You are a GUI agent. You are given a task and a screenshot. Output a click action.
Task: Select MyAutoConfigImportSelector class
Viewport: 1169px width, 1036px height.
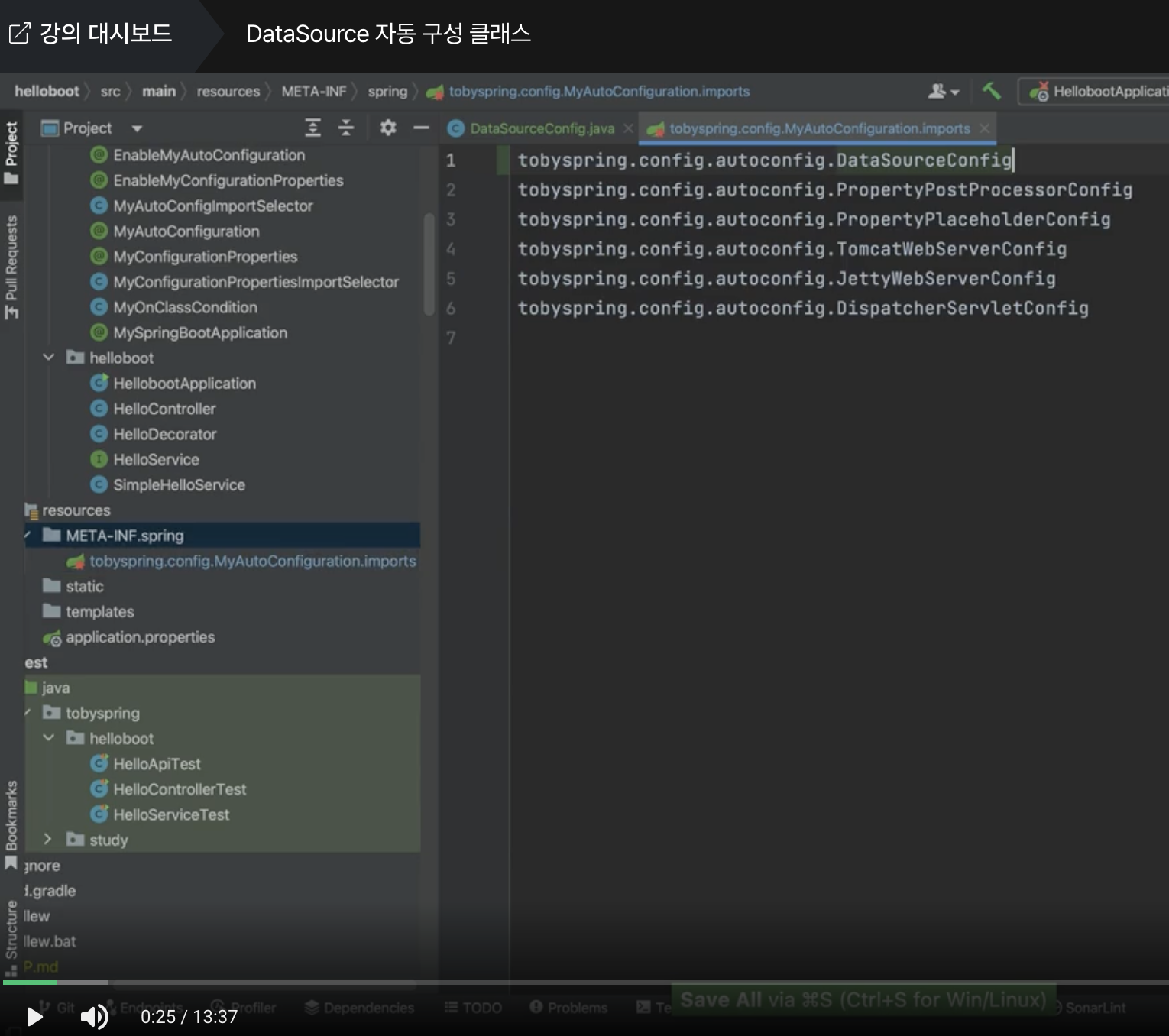[x=212, y=206]
